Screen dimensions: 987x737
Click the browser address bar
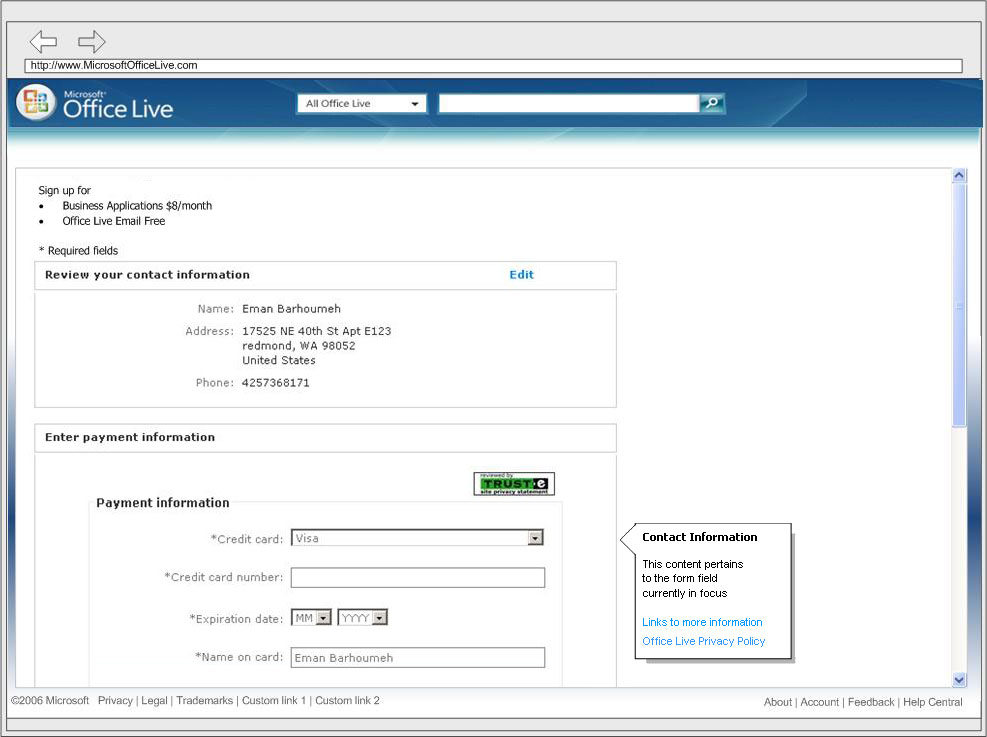pos(494,65)
